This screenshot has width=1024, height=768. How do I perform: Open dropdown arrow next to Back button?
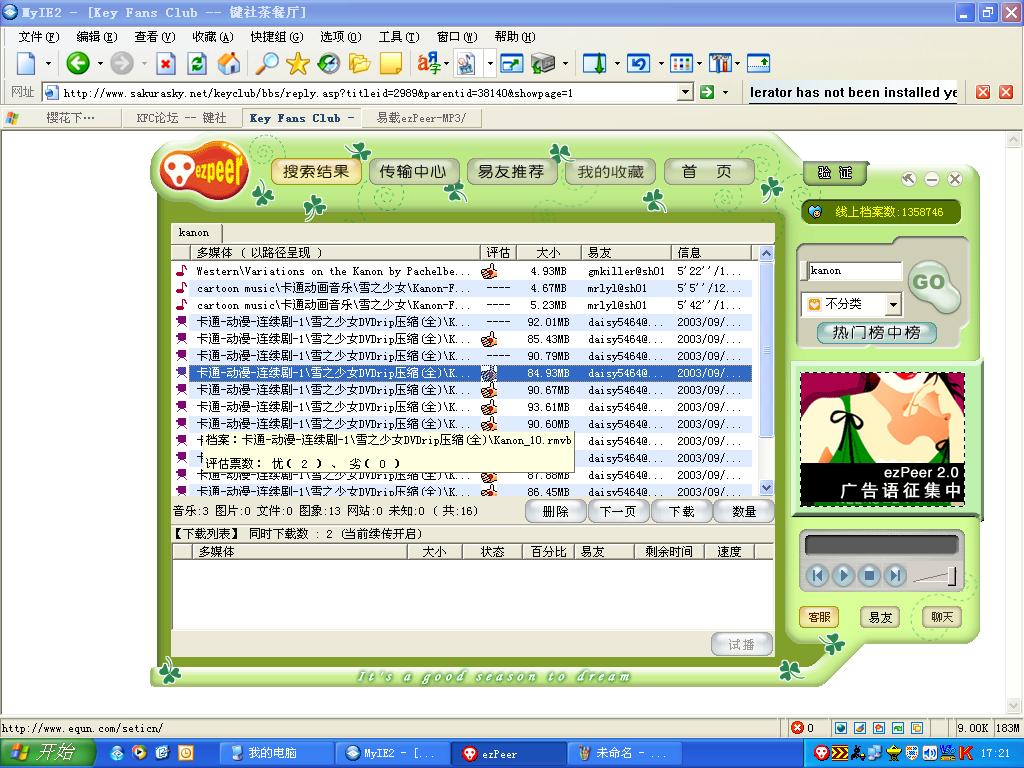(x=100, y=64)
